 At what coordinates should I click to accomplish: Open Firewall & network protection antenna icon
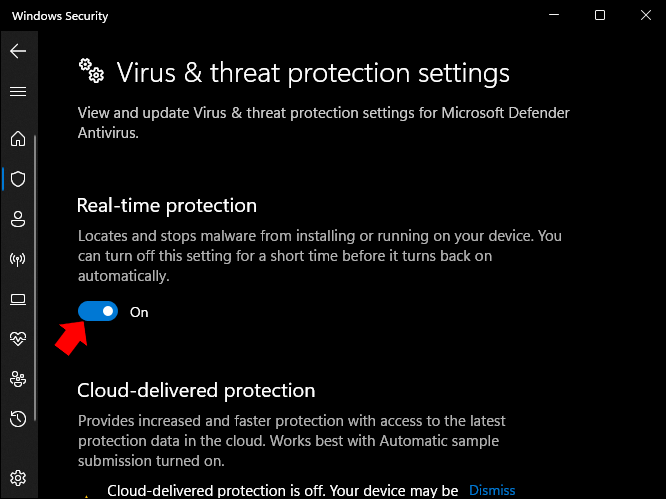(x=18, y=259)
